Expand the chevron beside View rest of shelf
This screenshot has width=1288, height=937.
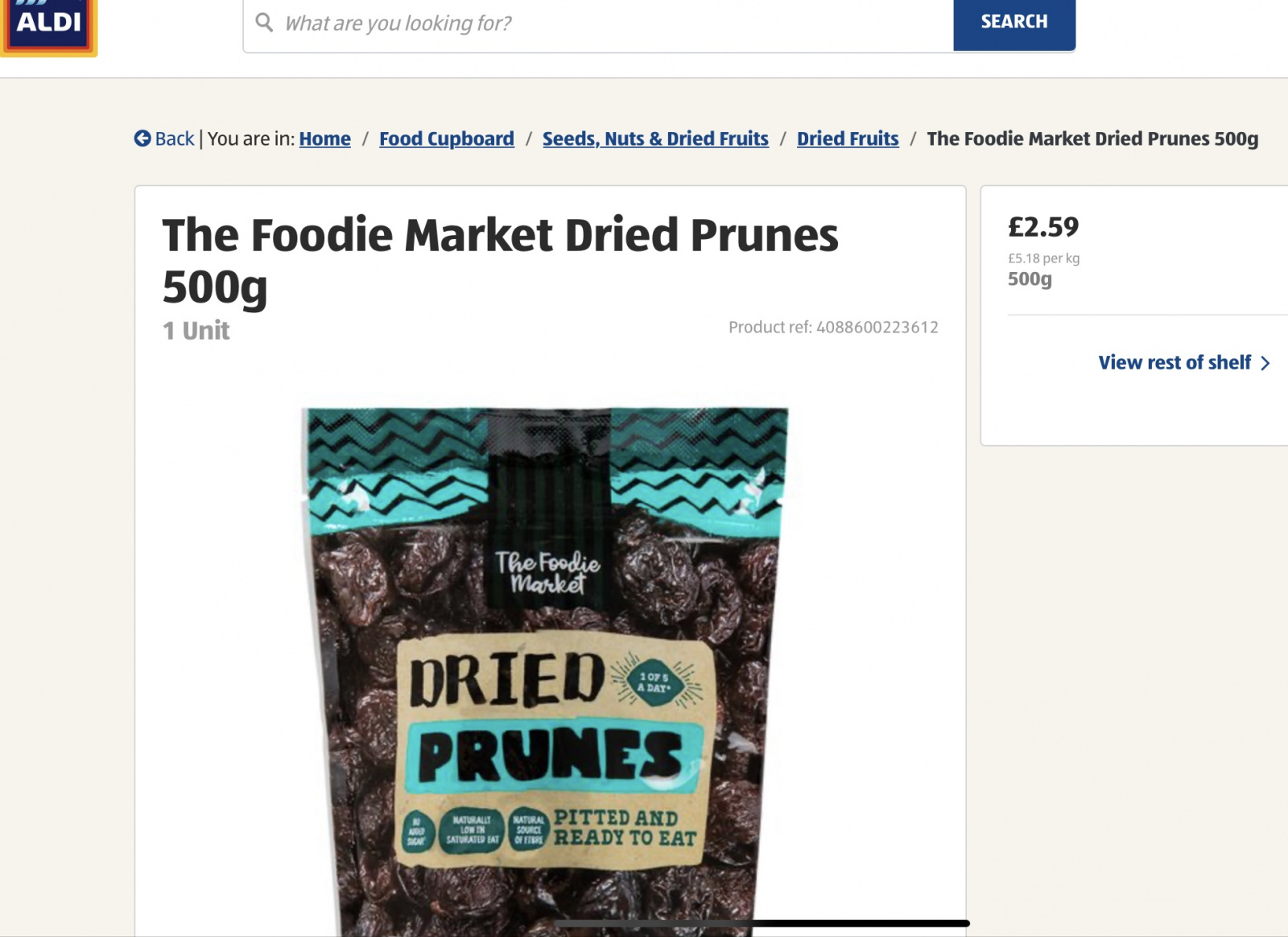pyautogui.click(x=1265, y=363)
